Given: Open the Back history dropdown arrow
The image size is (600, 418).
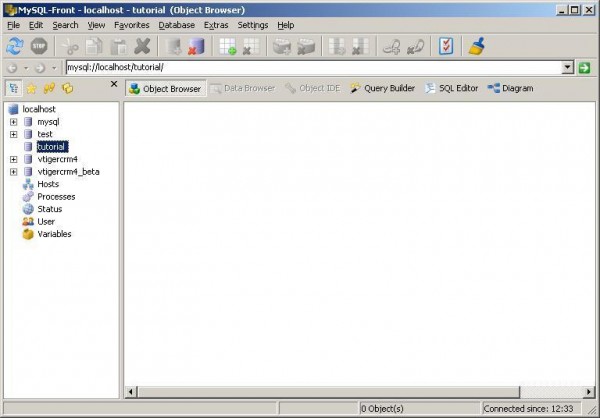Looking at the screenshot, I should 26,68.
